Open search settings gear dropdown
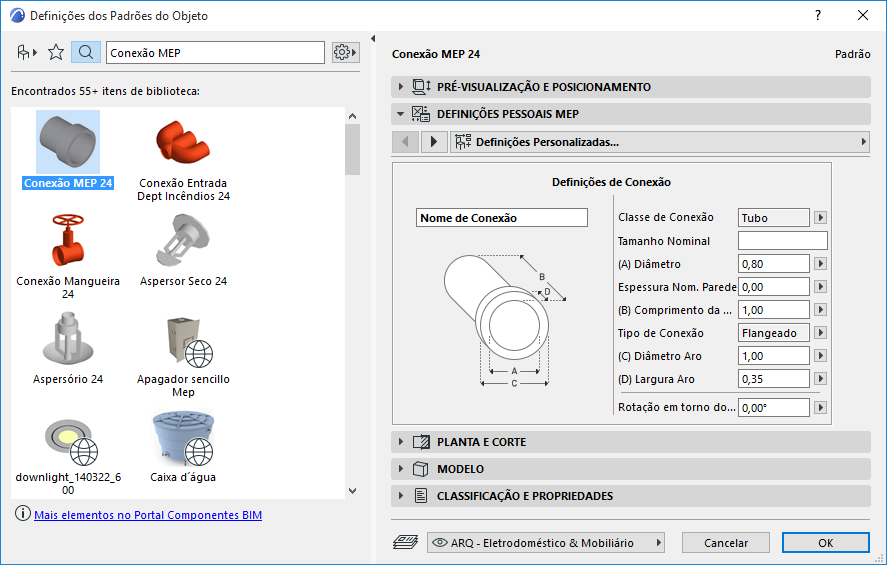The width and height of the screenshot is (887, 565). (x=345, y=53)
